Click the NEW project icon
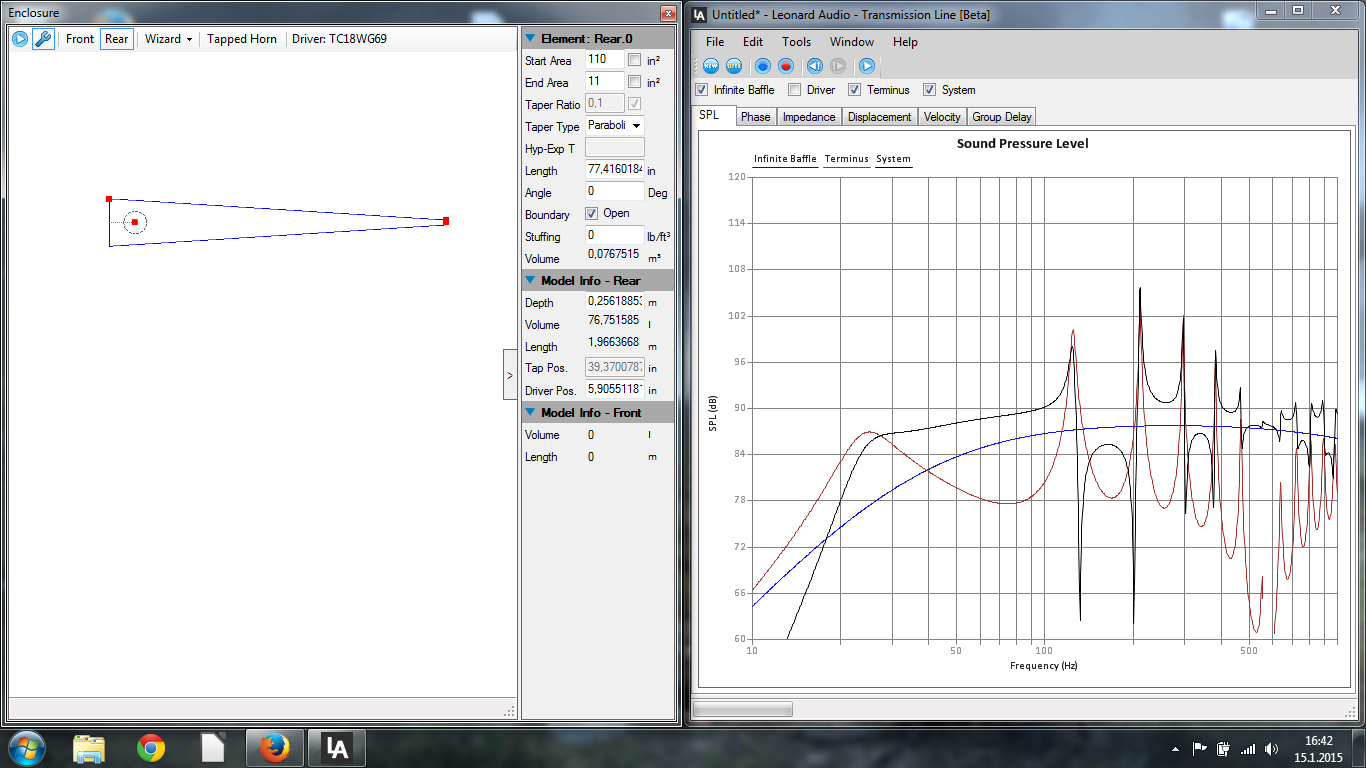This screenshot has height=768, width=1366. click(711, 66)
